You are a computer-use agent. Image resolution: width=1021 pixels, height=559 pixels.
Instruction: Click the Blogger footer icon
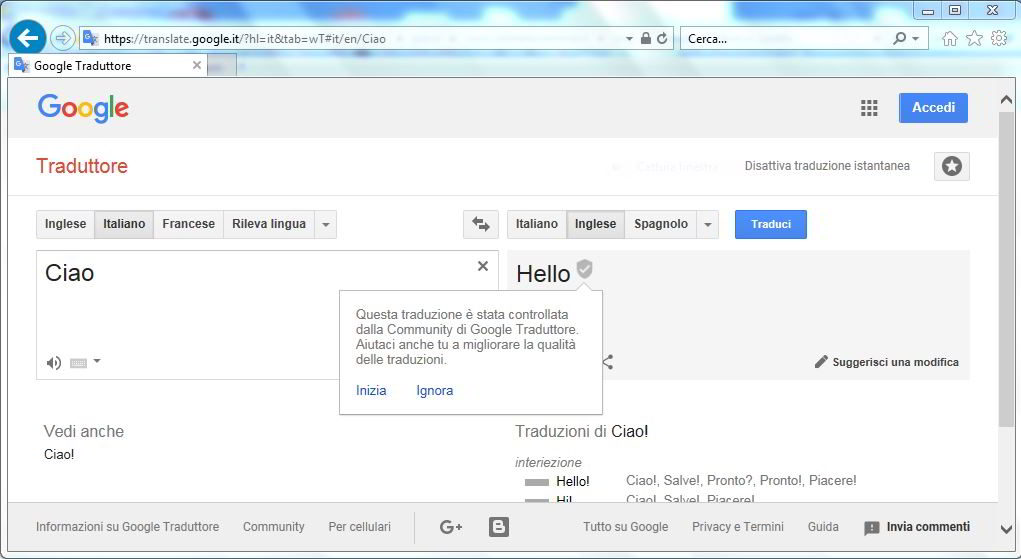coord(499,527)
